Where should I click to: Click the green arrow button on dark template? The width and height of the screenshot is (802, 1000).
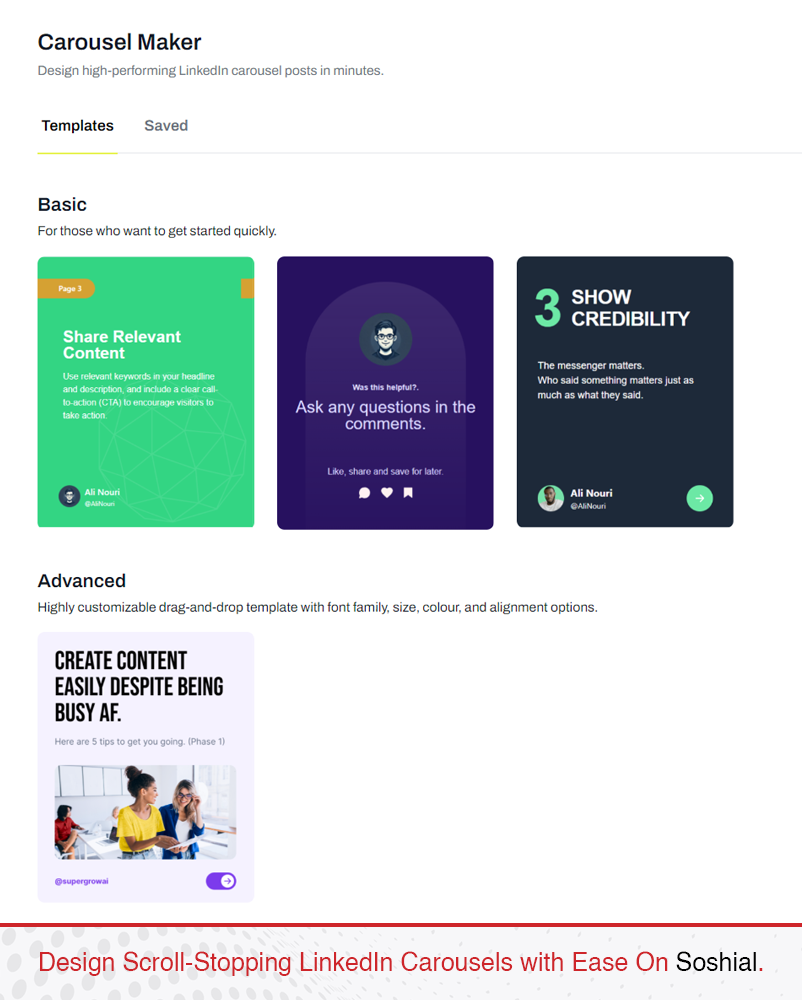pos(699,498)
